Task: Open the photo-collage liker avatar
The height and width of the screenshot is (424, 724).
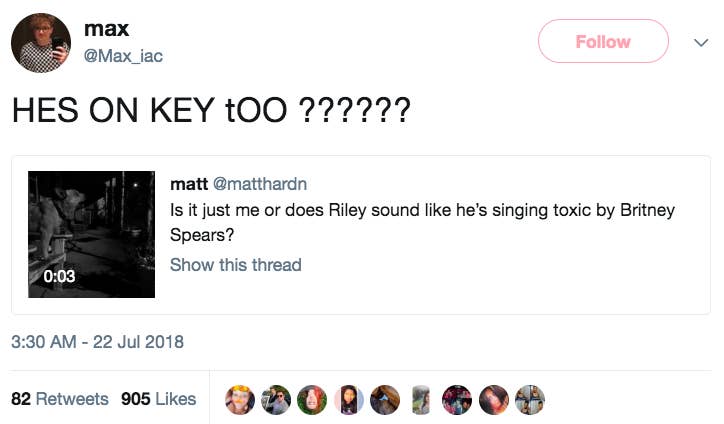Action: point(529,399)
